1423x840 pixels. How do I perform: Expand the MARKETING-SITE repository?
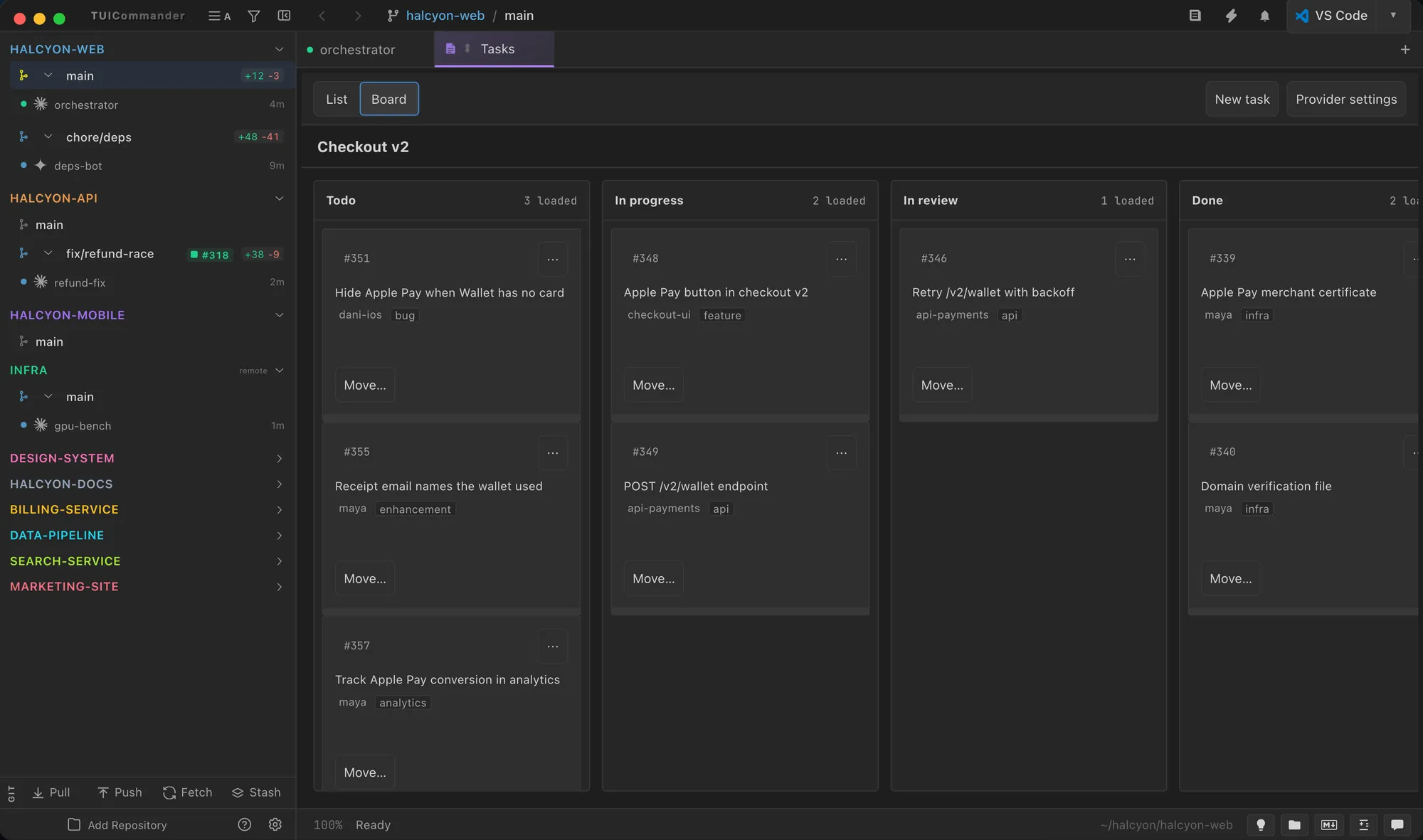(x=279, y=587)
